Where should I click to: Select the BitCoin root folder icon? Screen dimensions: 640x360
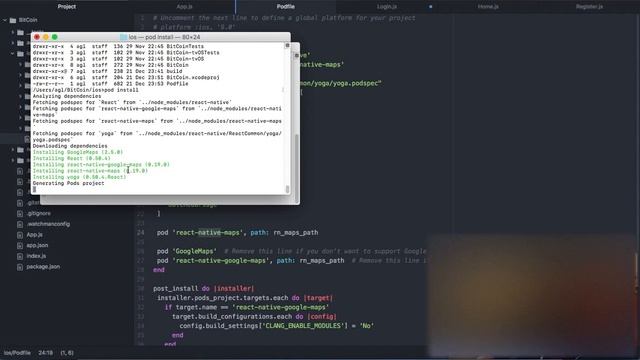(13, 20)
